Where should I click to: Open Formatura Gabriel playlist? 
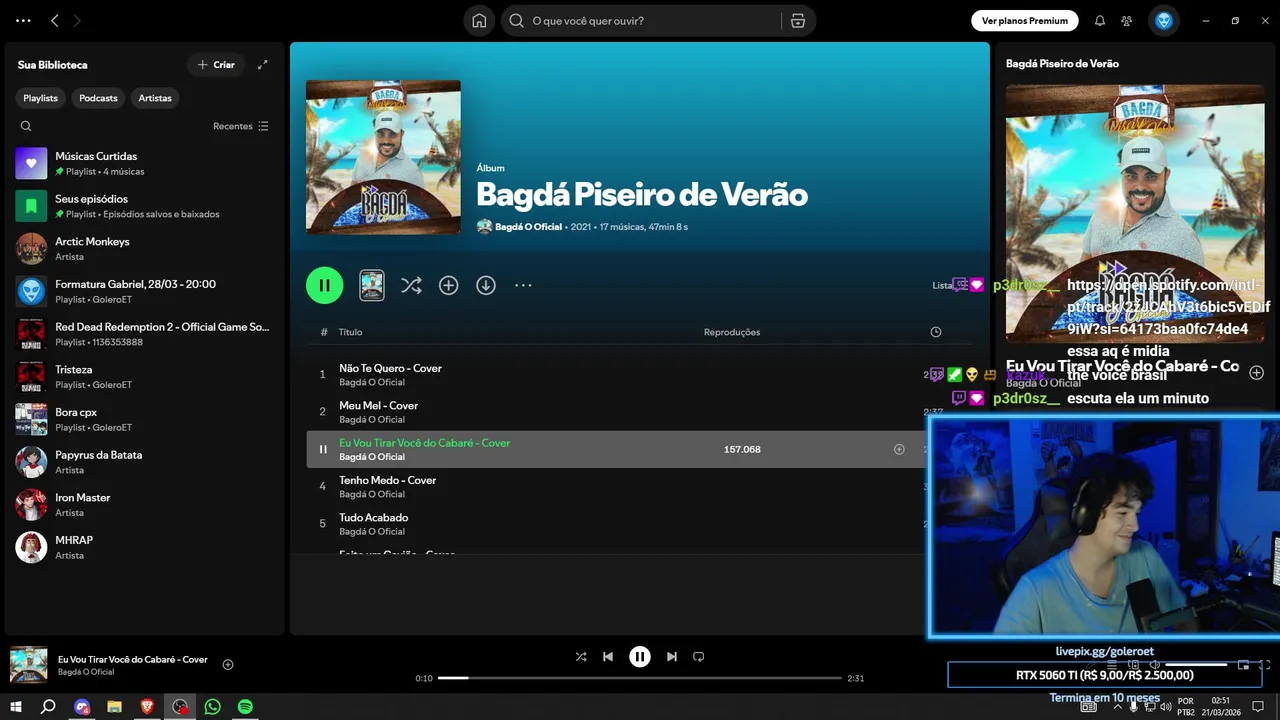tap(145, 291)
